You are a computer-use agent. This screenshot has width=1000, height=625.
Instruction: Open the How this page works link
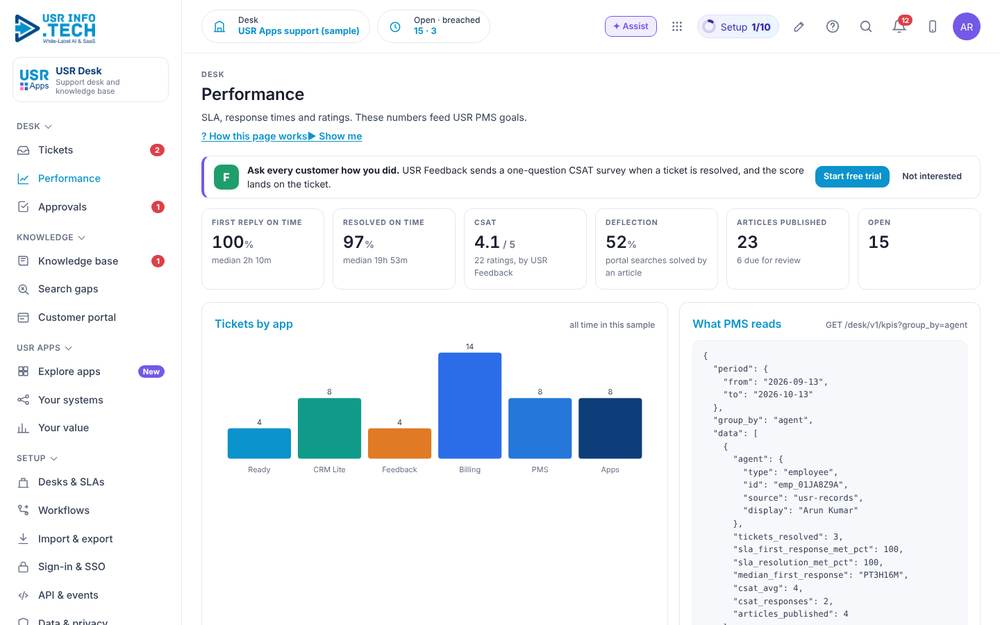[x=254, y=136]
